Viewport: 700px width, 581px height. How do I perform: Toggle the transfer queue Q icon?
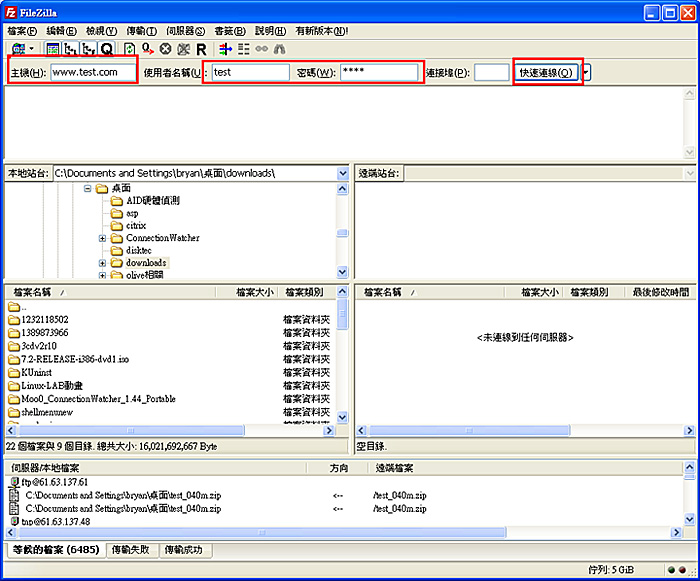[107, 49]
